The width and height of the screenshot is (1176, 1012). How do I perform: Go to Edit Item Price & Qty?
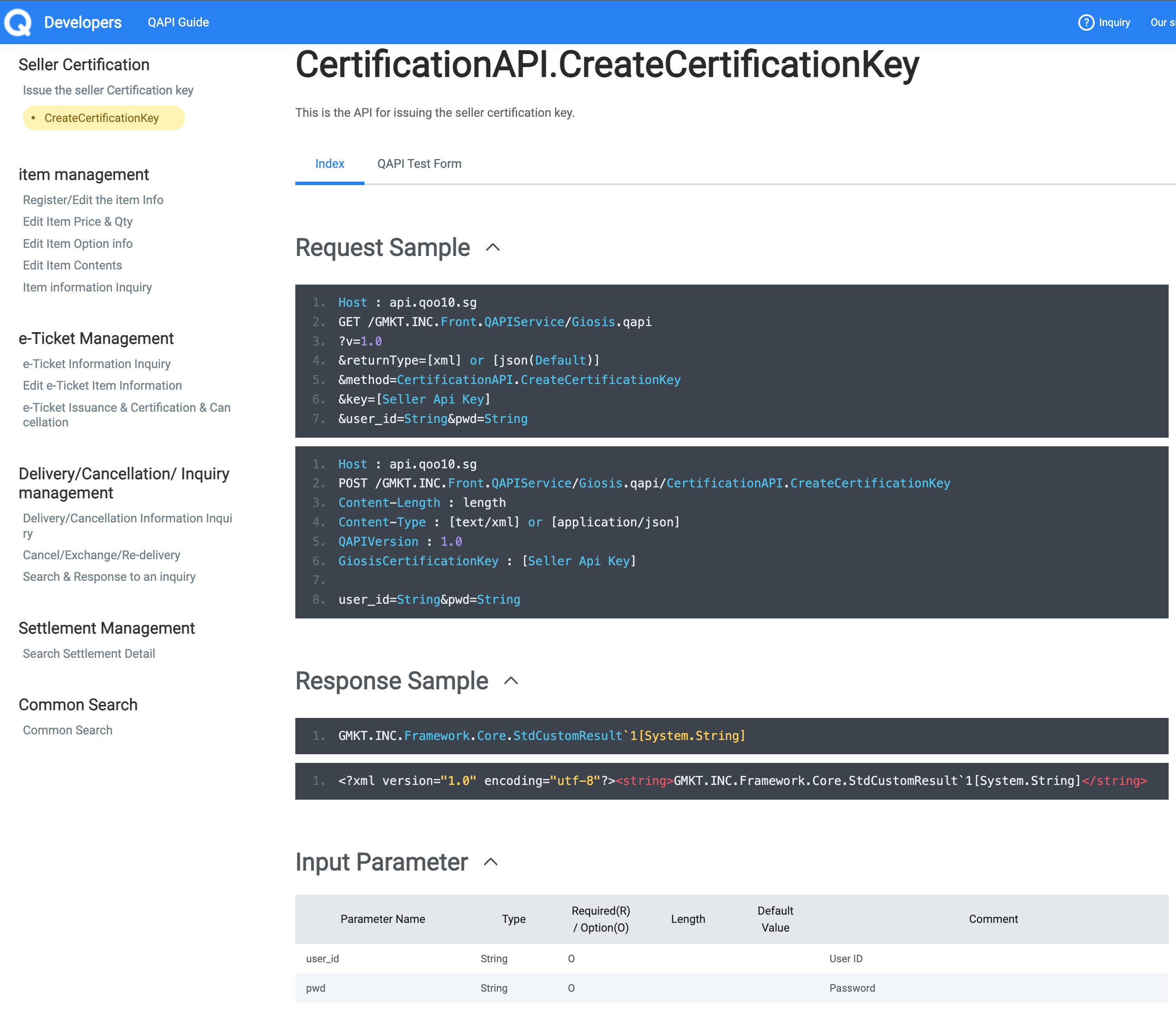[78, 221]
